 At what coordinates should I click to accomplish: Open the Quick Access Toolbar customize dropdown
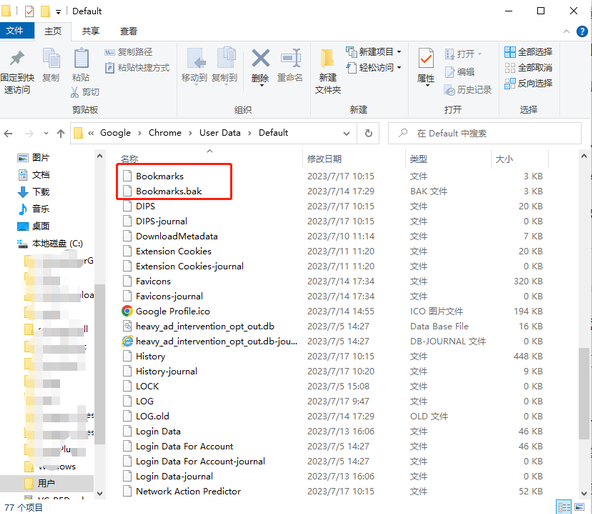[x=58, y=12]
